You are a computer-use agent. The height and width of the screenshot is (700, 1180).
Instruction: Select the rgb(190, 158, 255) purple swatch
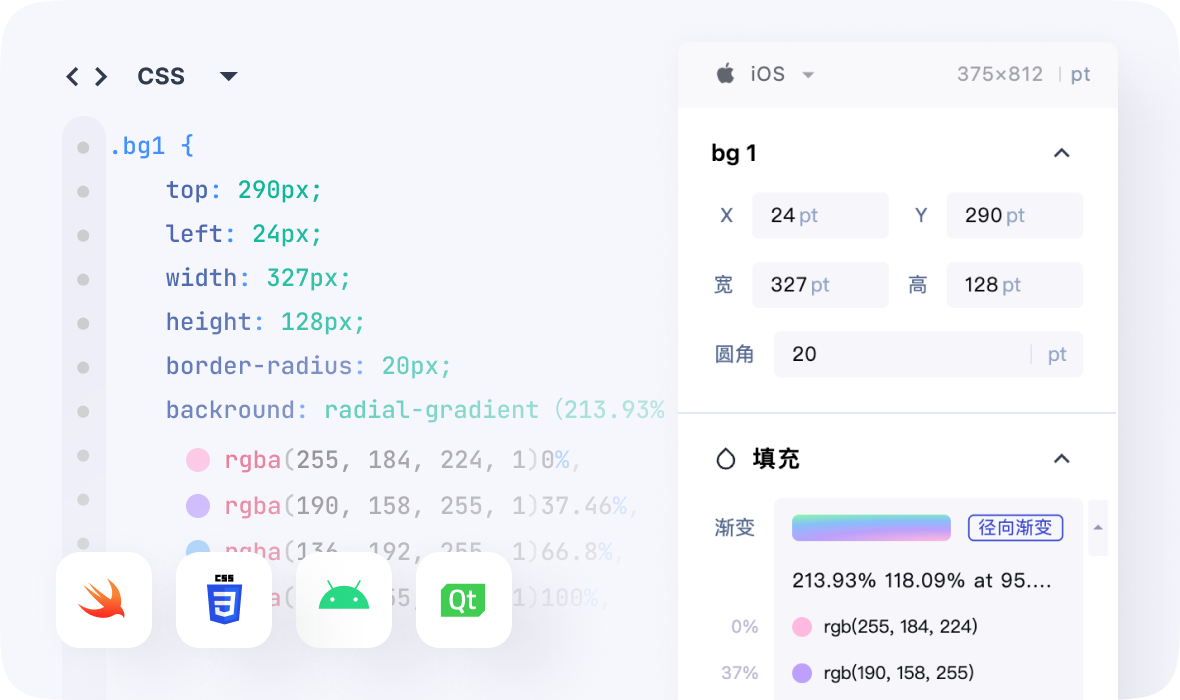click(802, 673)
